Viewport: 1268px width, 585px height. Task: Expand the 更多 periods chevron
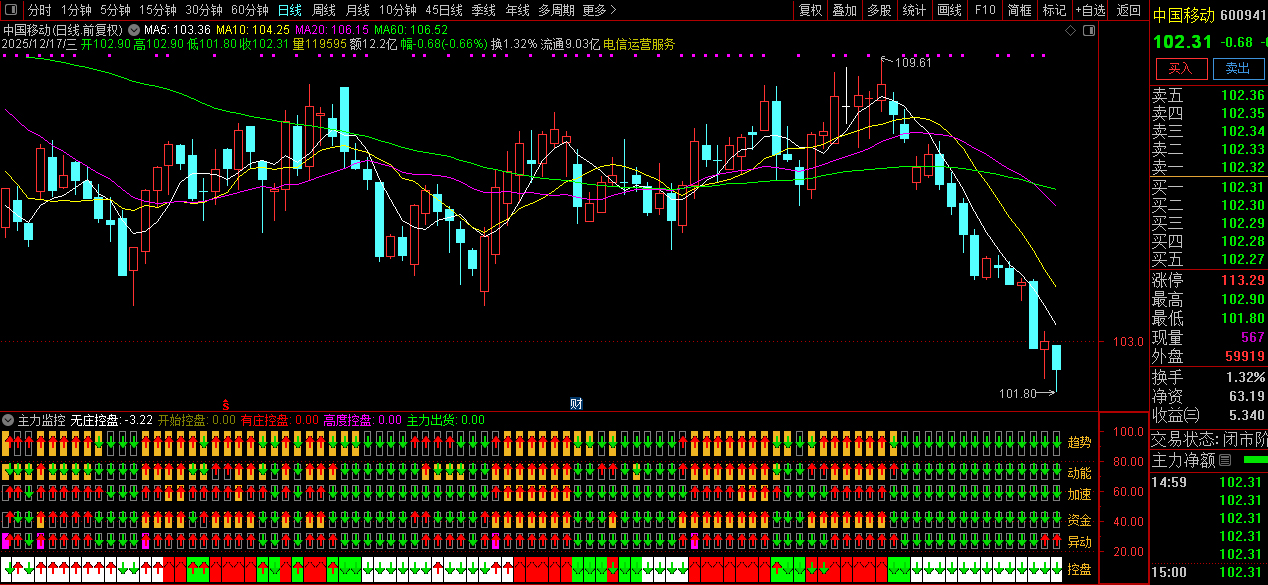pos(614,10)
